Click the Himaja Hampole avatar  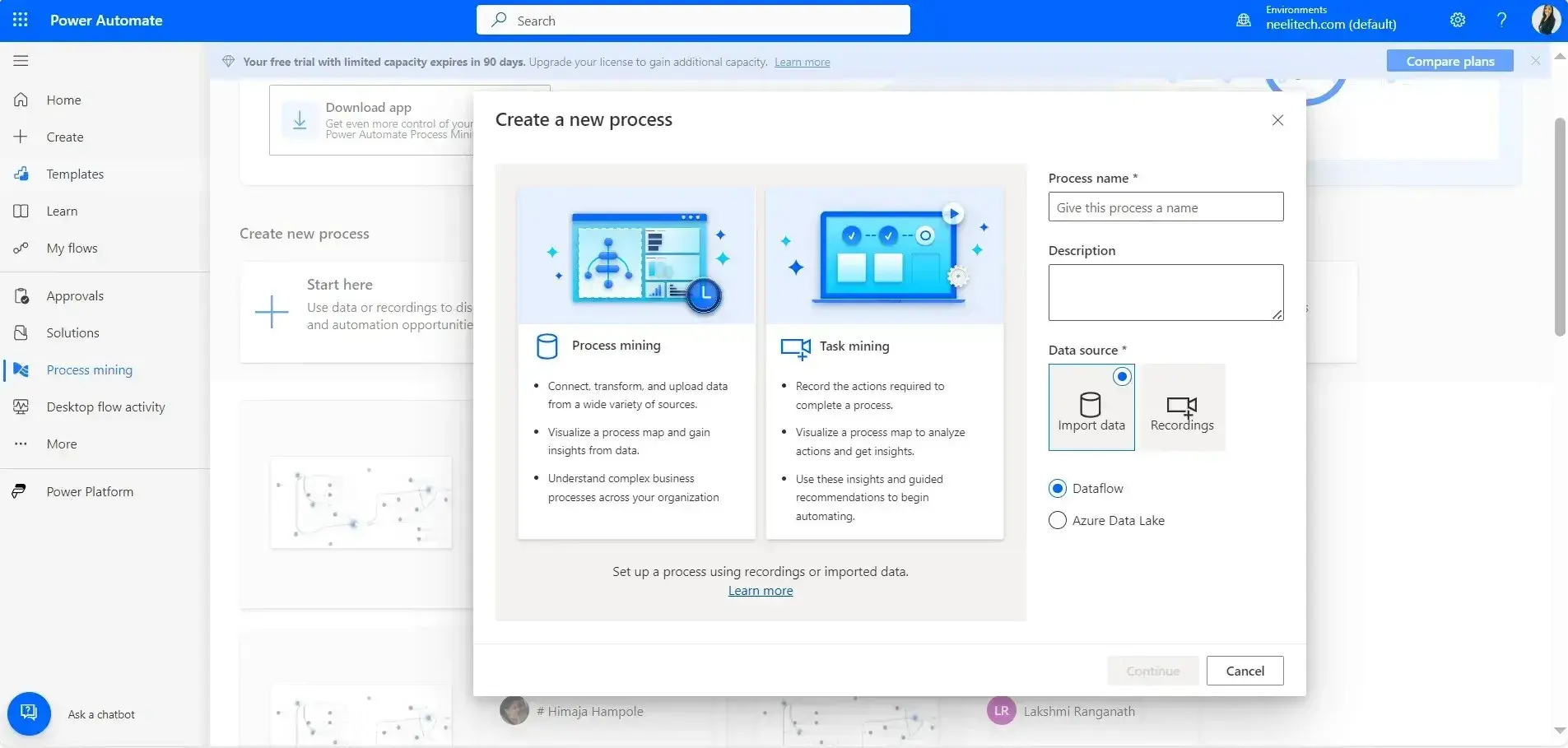[x=514, y=711]
